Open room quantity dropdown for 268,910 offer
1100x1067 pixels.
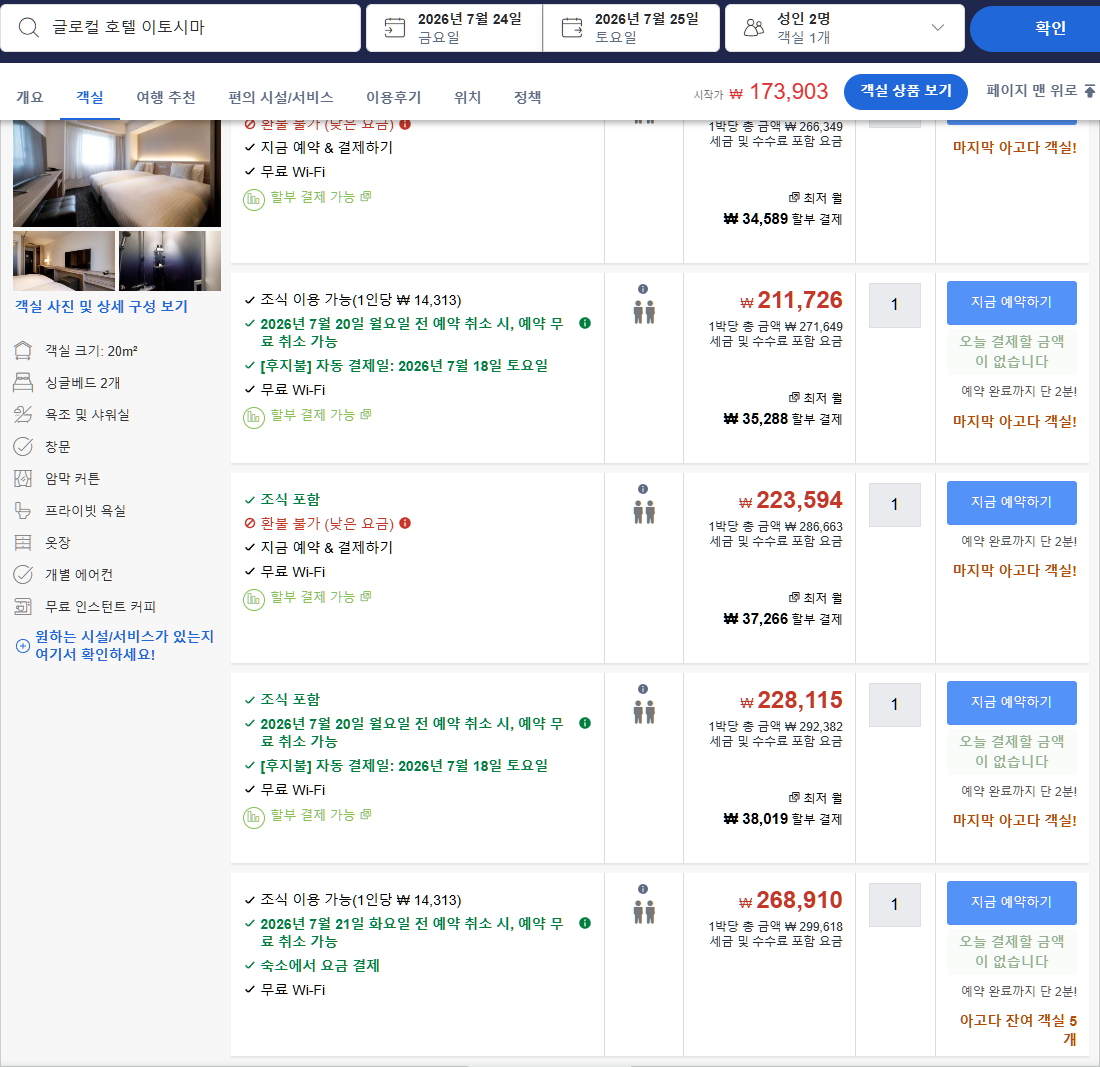[x=894, y=904]
